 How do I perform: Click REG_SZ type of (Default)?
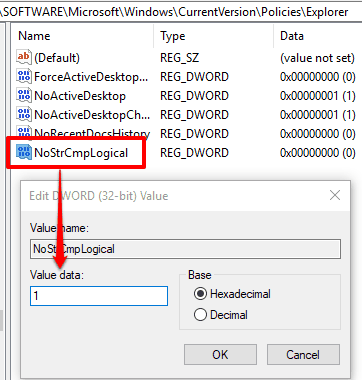pos(179,58)
